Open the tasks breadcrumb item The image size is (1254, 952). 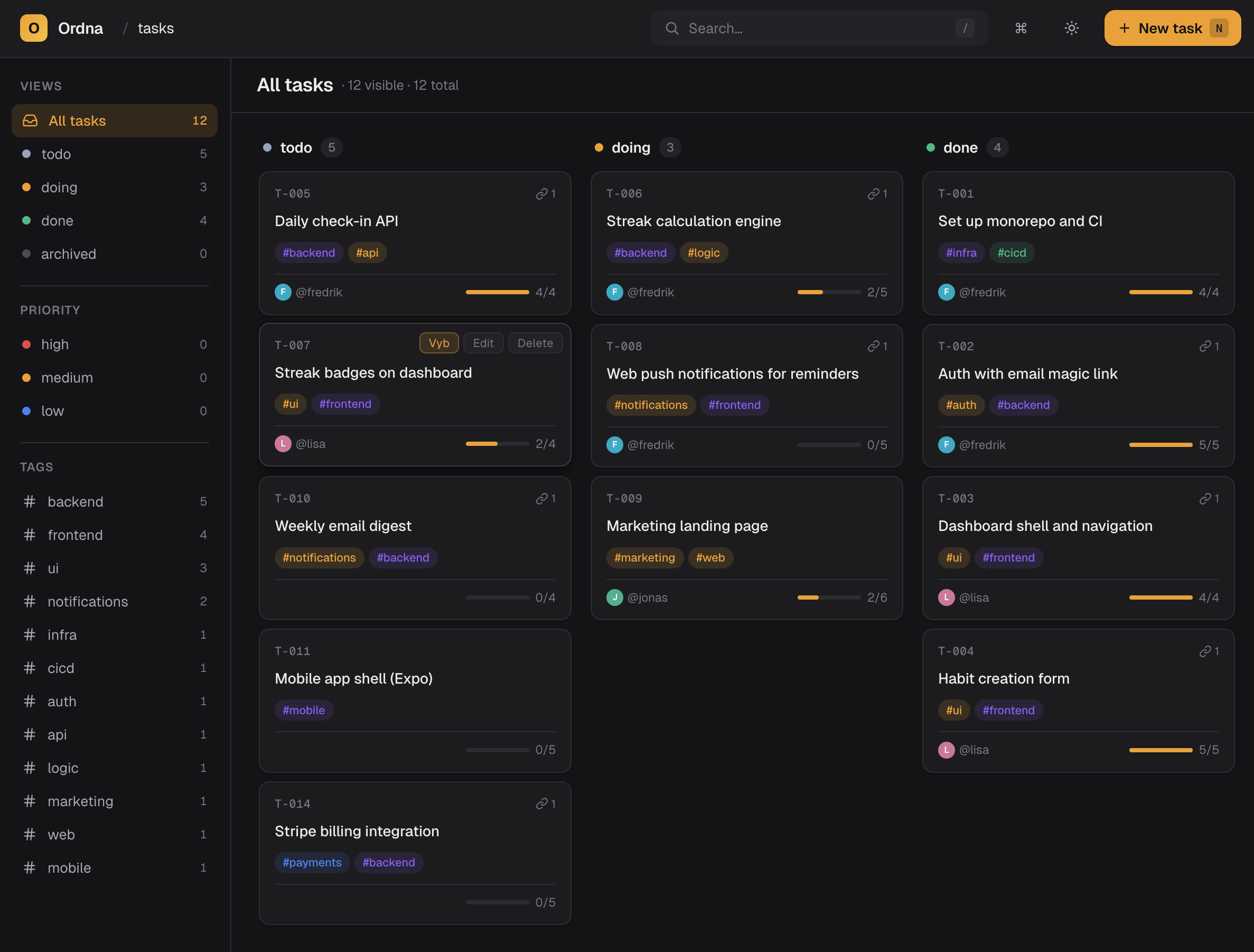click(155, 28)
